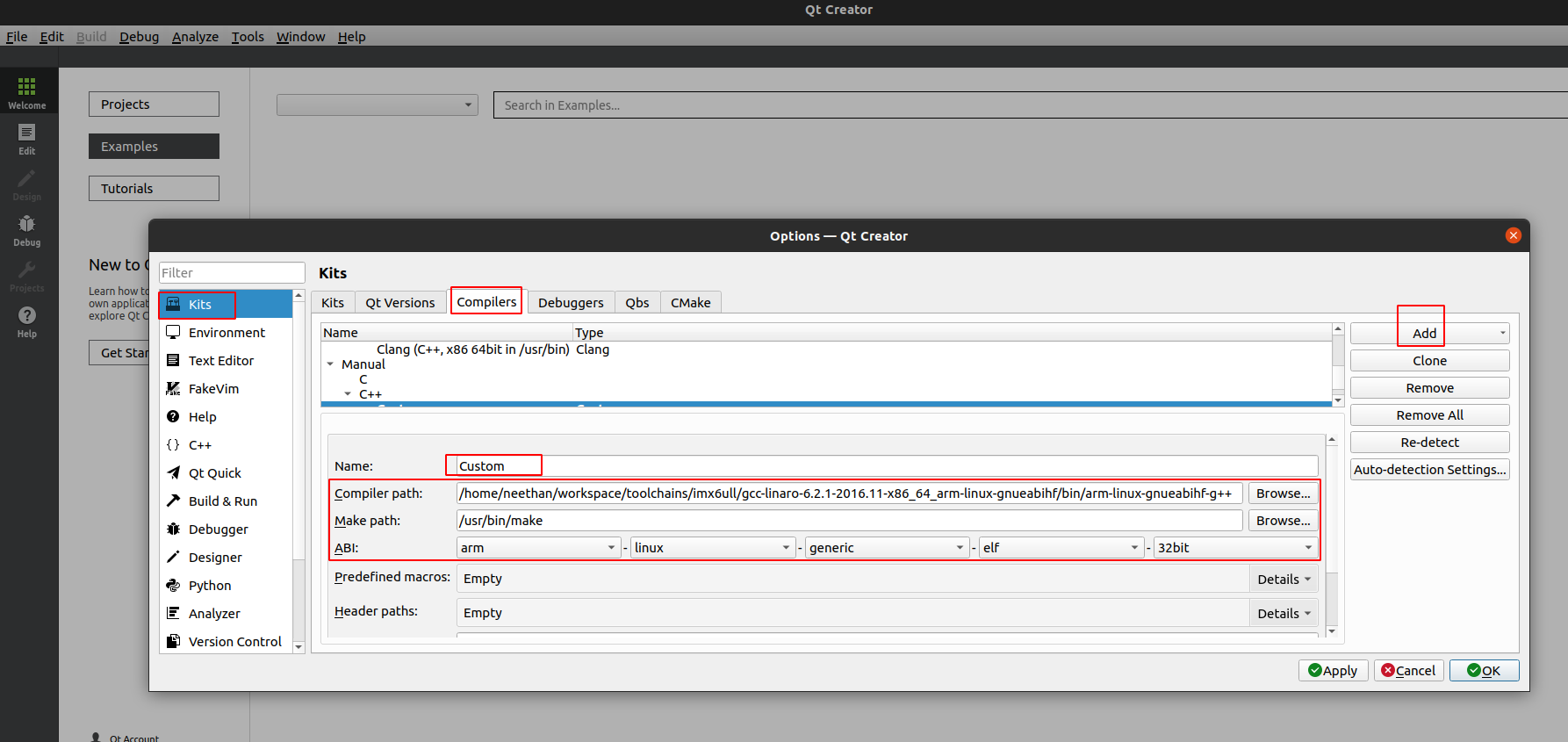Open Debug mode icon in sidebar
The image size is (1568, 742).
coord(27,230)
